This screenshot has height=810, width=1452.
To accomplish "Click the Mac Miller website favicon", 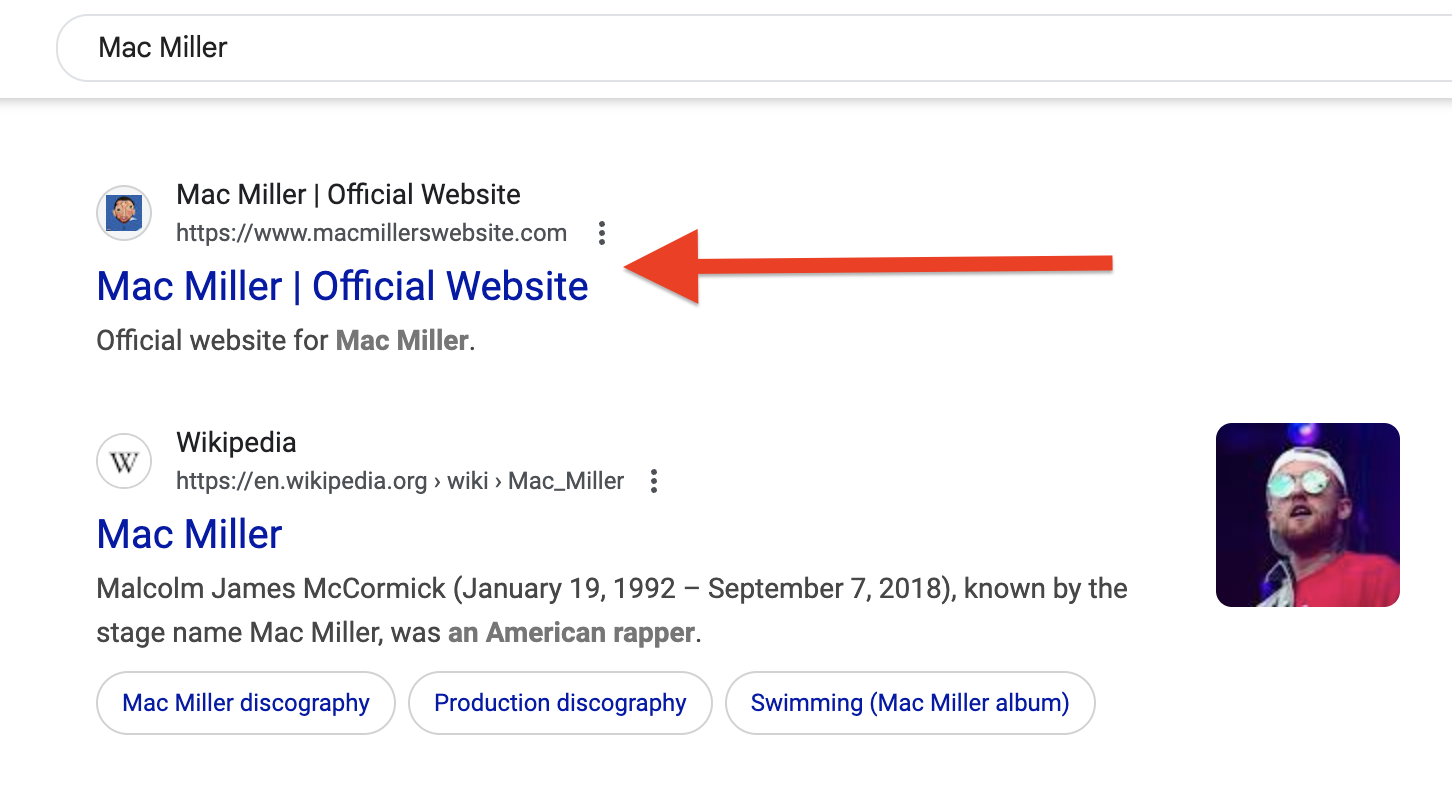I will point(124,213).
